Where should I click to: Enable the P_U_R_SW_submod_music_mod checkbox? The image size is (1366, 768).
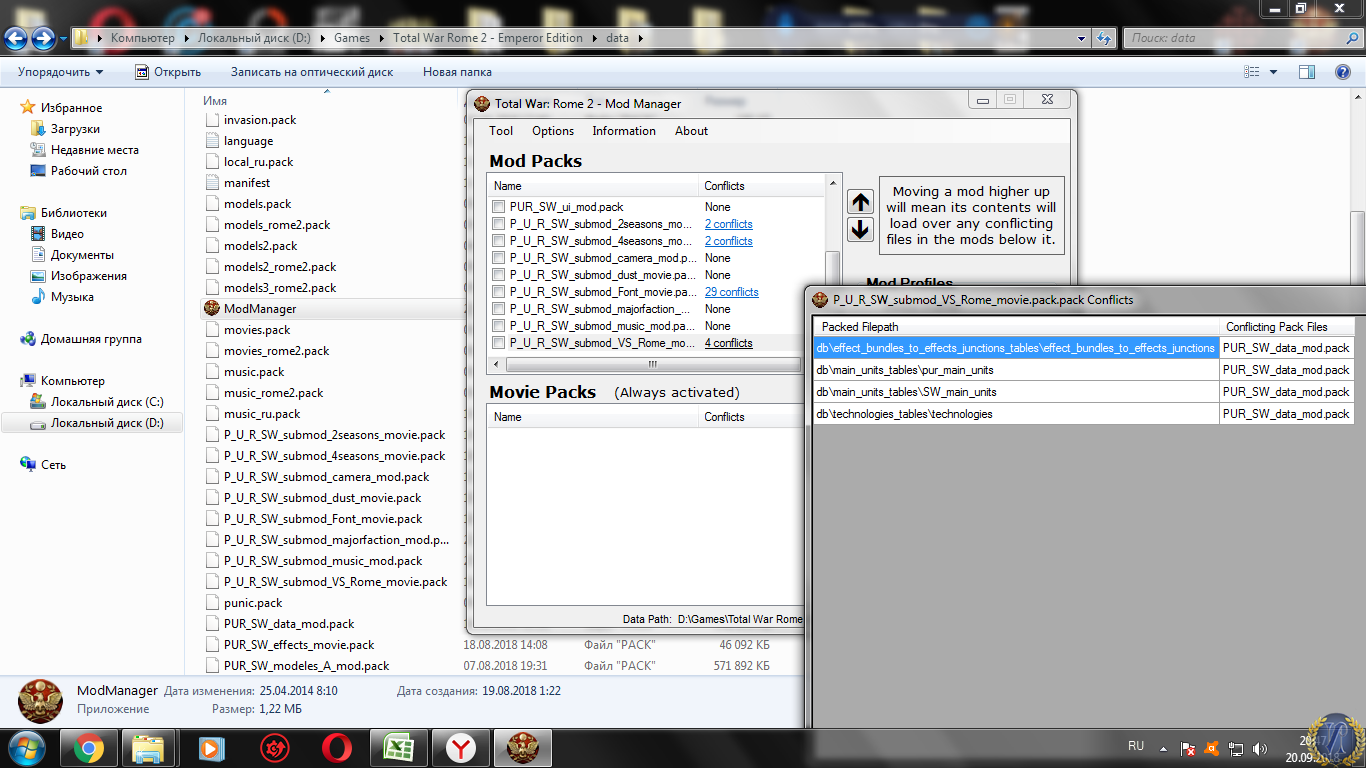coord(498,326)
